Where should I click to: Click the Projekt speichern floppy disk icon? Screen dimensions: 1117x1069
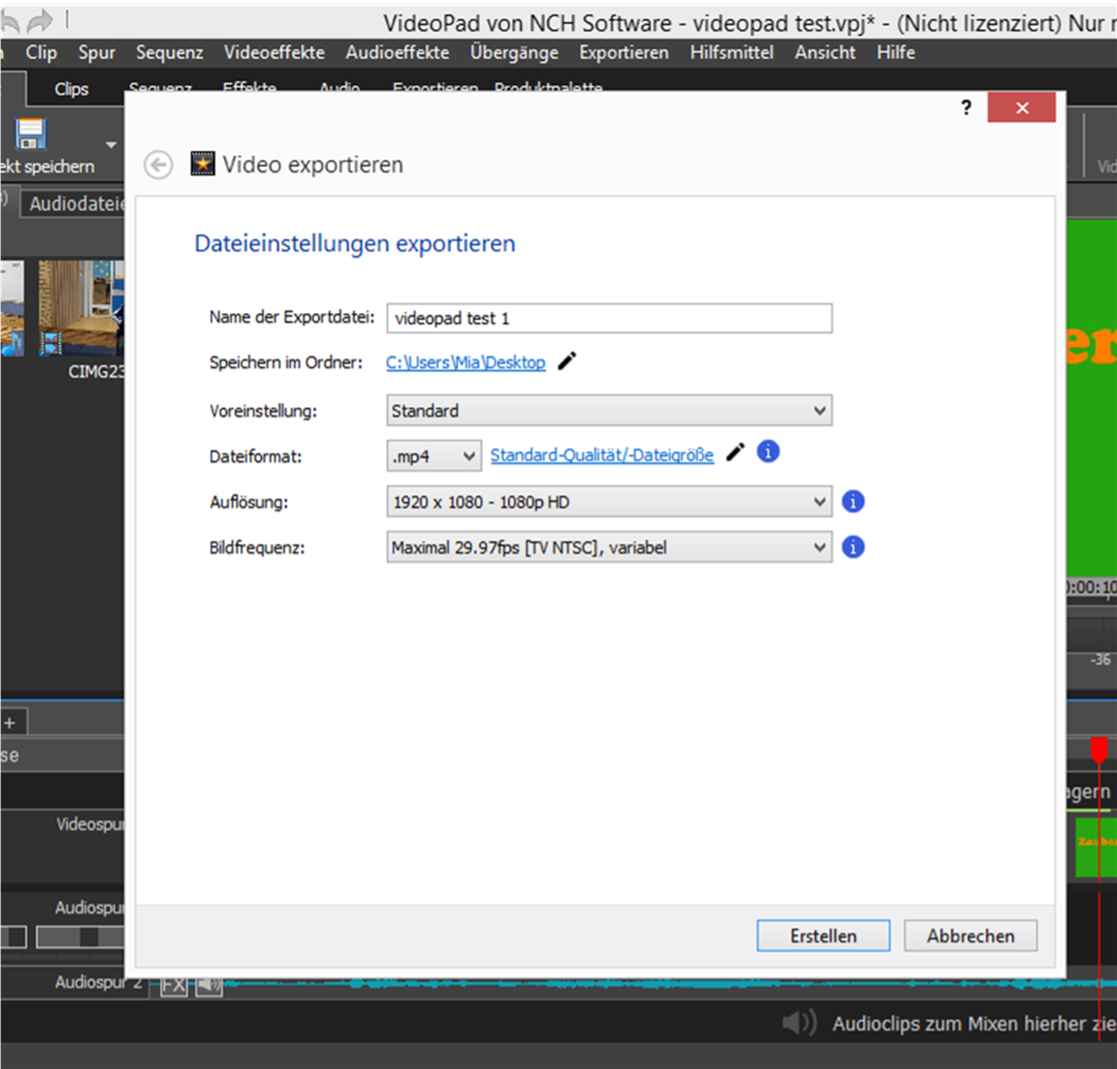[x=31, y=135]
